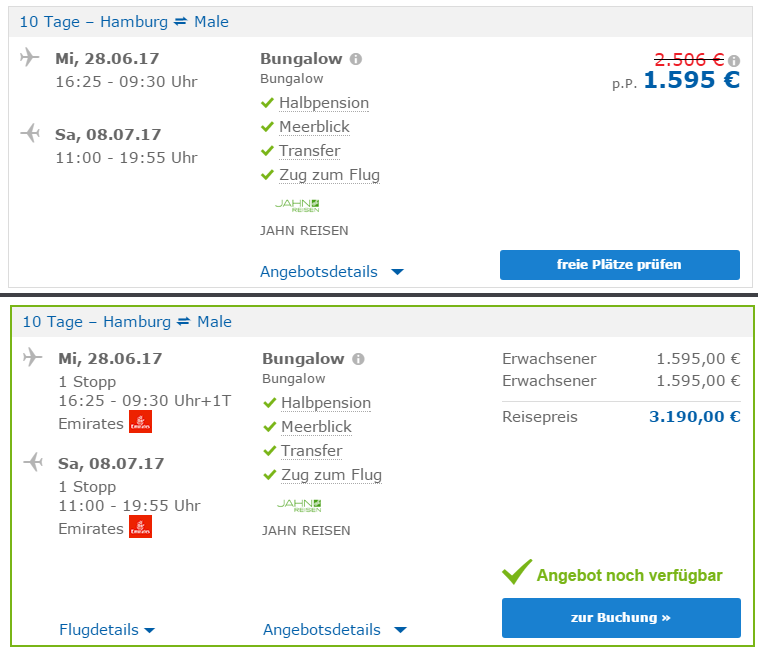Click the info icon beside the upper Bungalow title

click(356, 59)
